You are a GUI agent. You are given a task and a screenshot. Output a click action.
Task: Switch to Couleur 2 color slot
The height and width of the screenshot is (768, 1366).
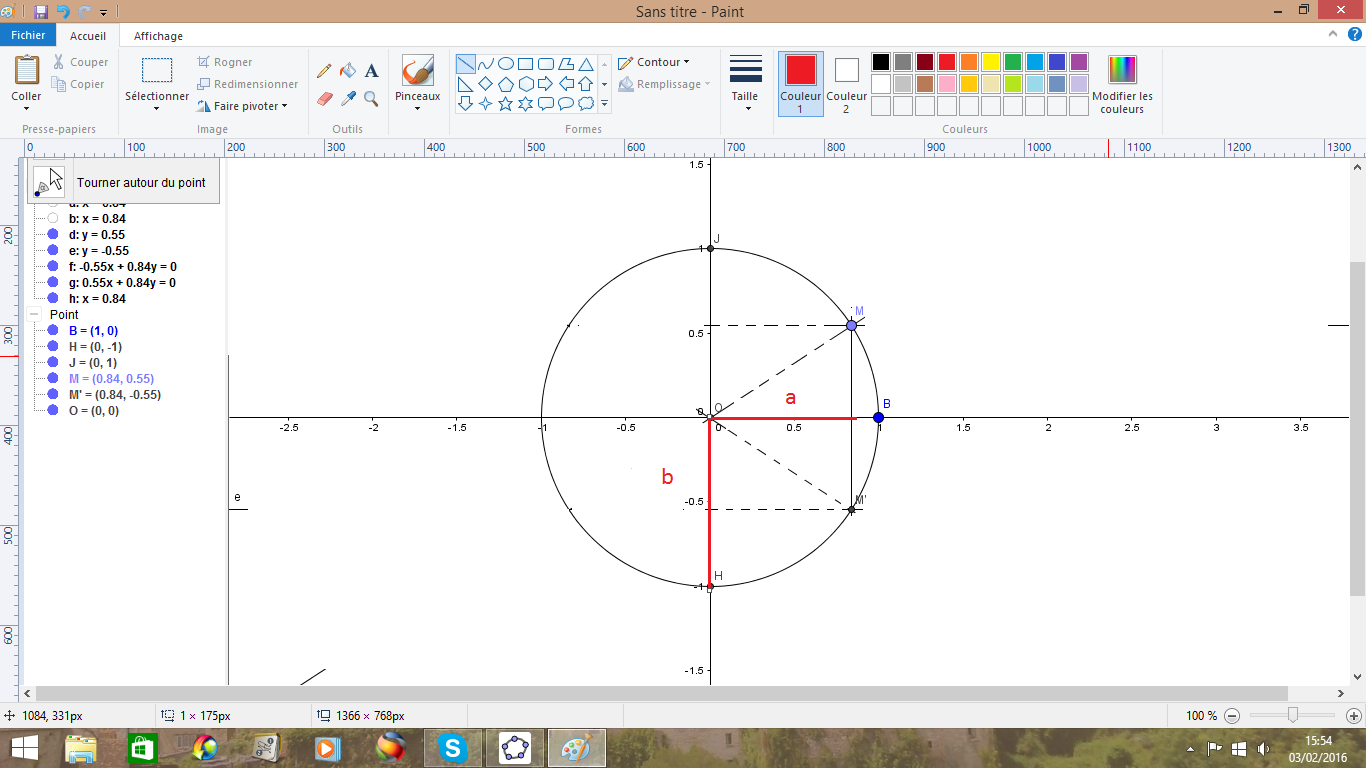(846, 83)
